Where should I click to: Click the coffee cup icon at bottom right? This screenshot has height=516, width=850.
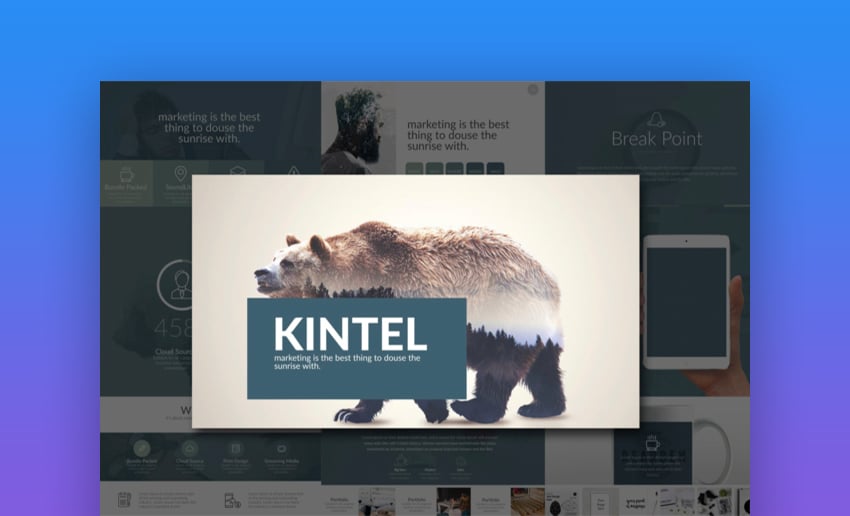click(x=652, y=441)
